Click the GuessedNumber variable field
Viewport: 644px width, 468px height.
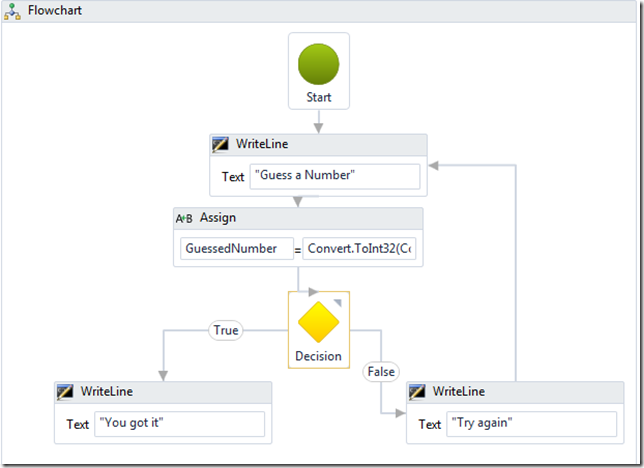[x=237, y=248]
